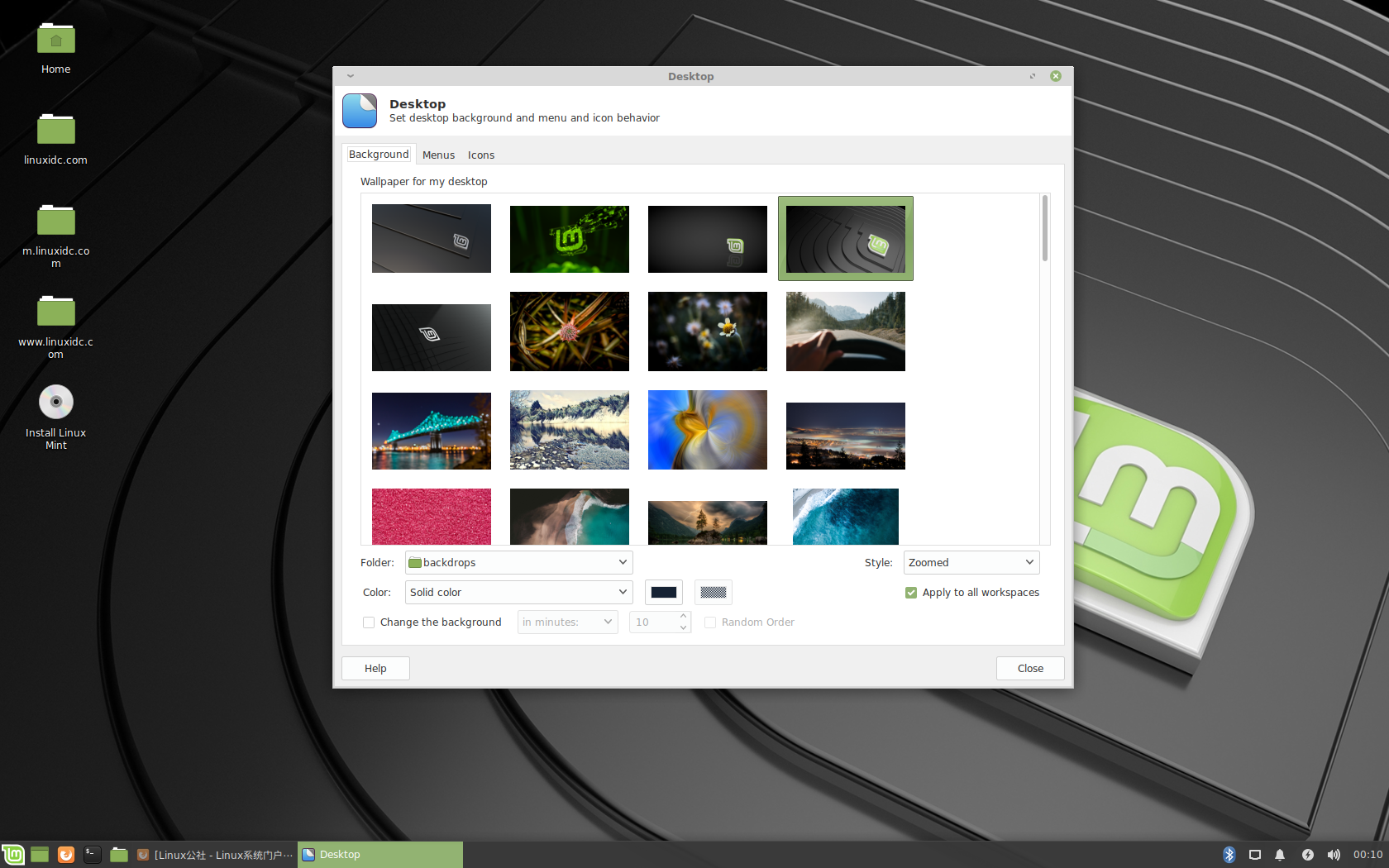Screen dimensions: 1389x868
Task: Select the teal lit bridge wallpaper
Action: [432, 431]
